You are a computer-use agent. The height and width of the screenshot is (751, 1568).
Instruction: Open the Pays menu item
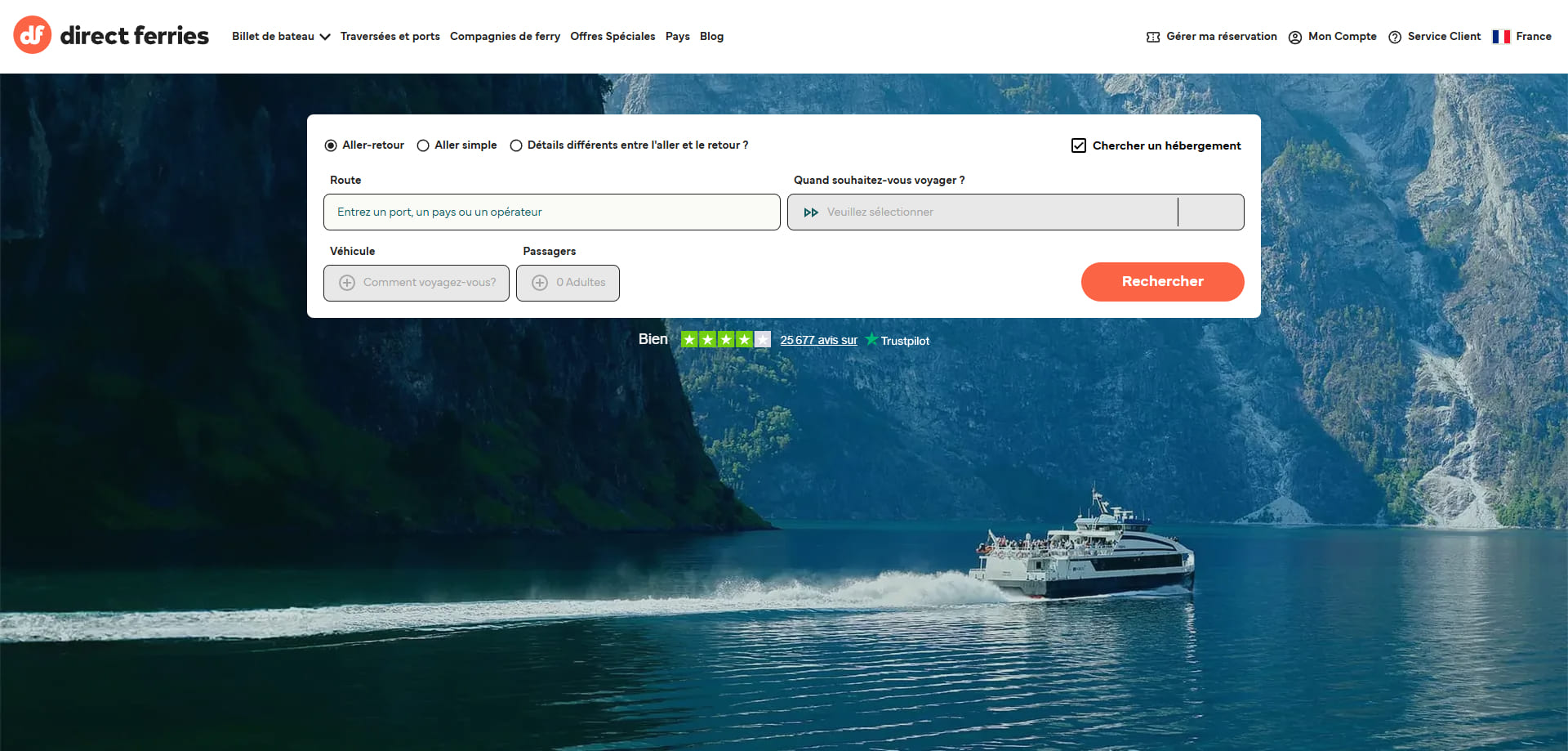click(x=678, y=37)
